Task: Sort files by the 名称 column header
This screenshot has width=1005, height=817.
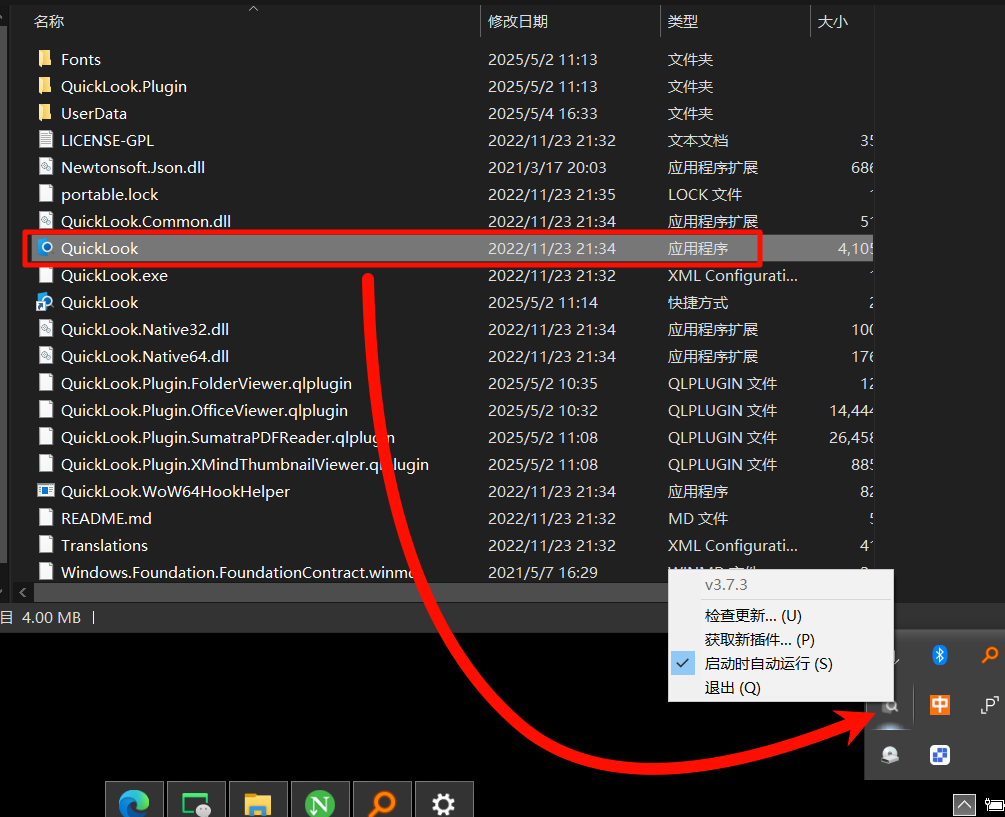Action: point(49,21)
